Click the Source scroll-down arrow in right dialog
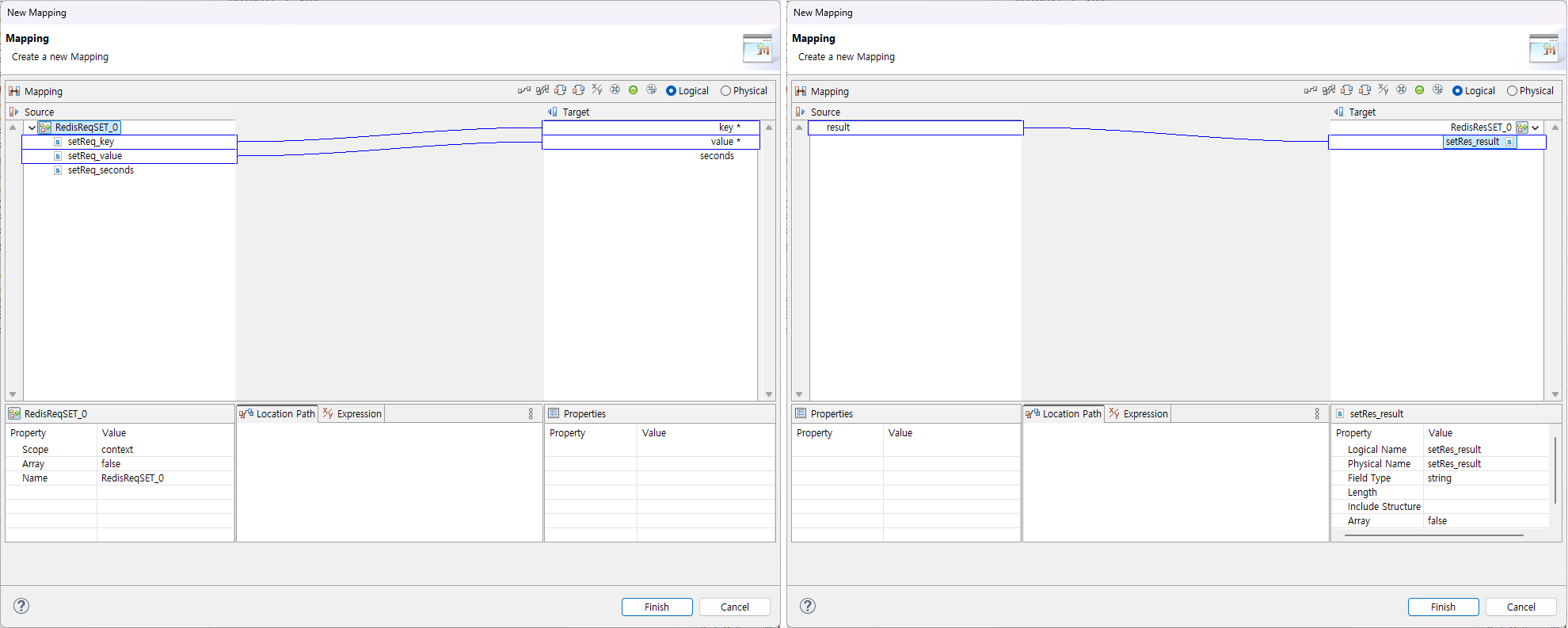 point(799,394)
